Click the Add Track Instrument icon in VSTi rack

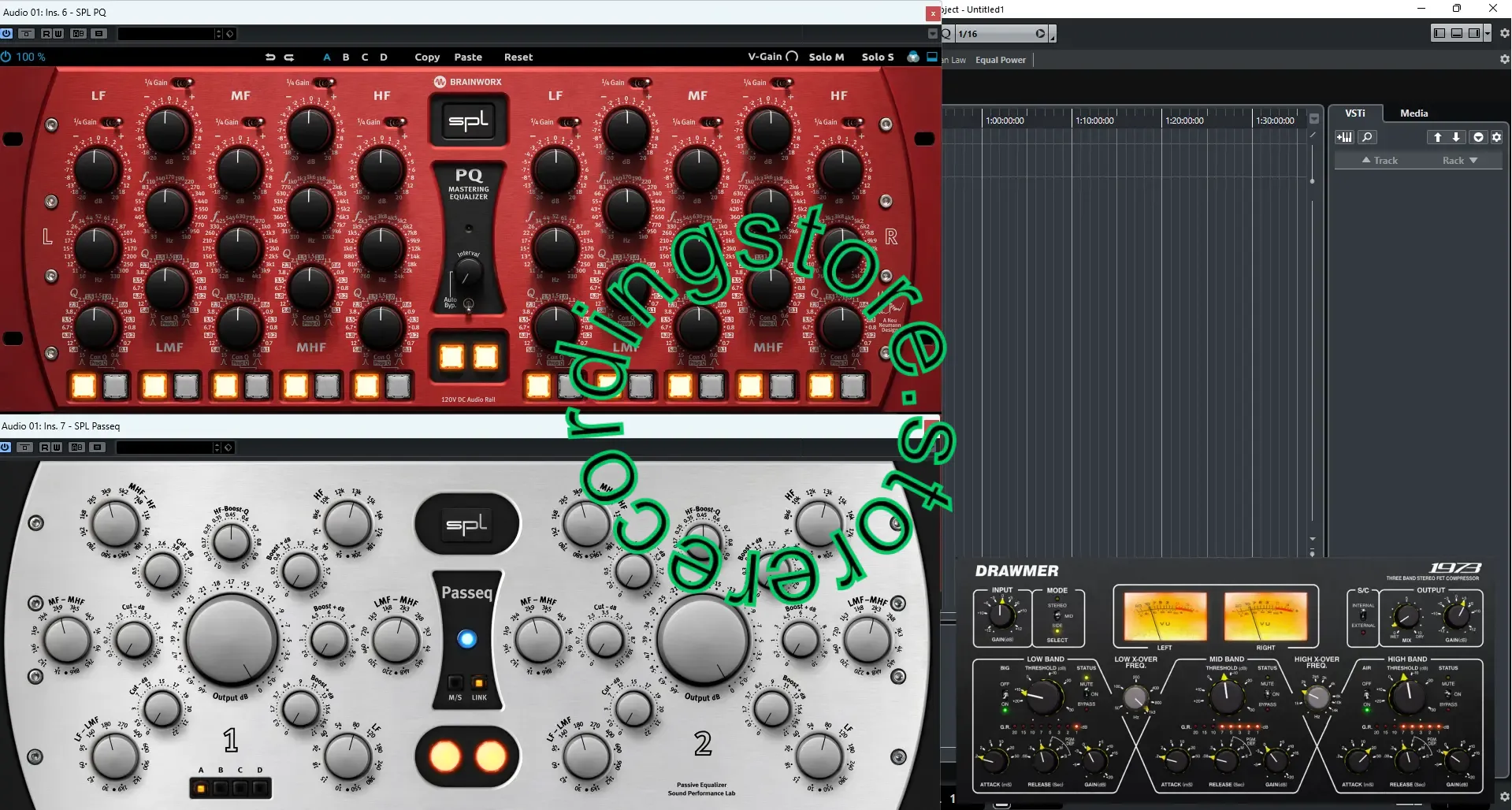click(1344, 137)
